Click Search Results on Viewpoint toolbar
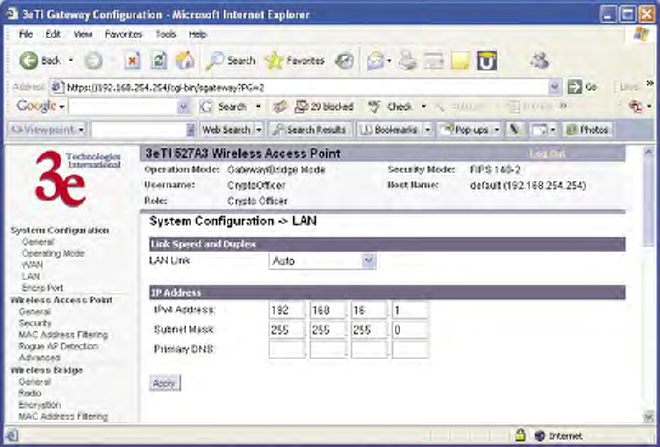The width and height of the screenshot is (660, 447). pyautogui.click(x=309, y=130)
